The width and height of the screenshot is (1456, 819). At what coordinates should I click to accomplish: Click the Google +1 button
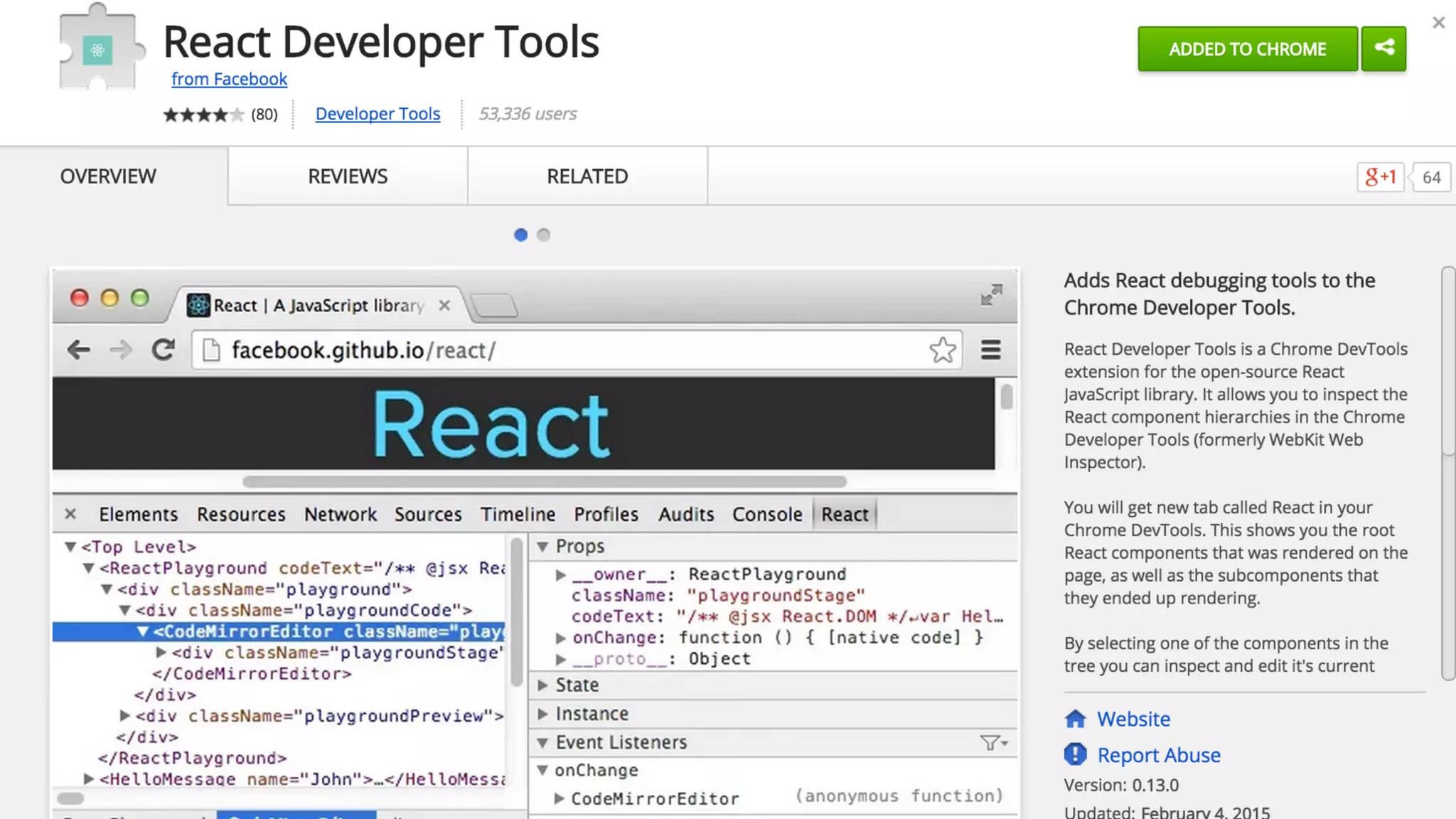(x=1380, y=177)
